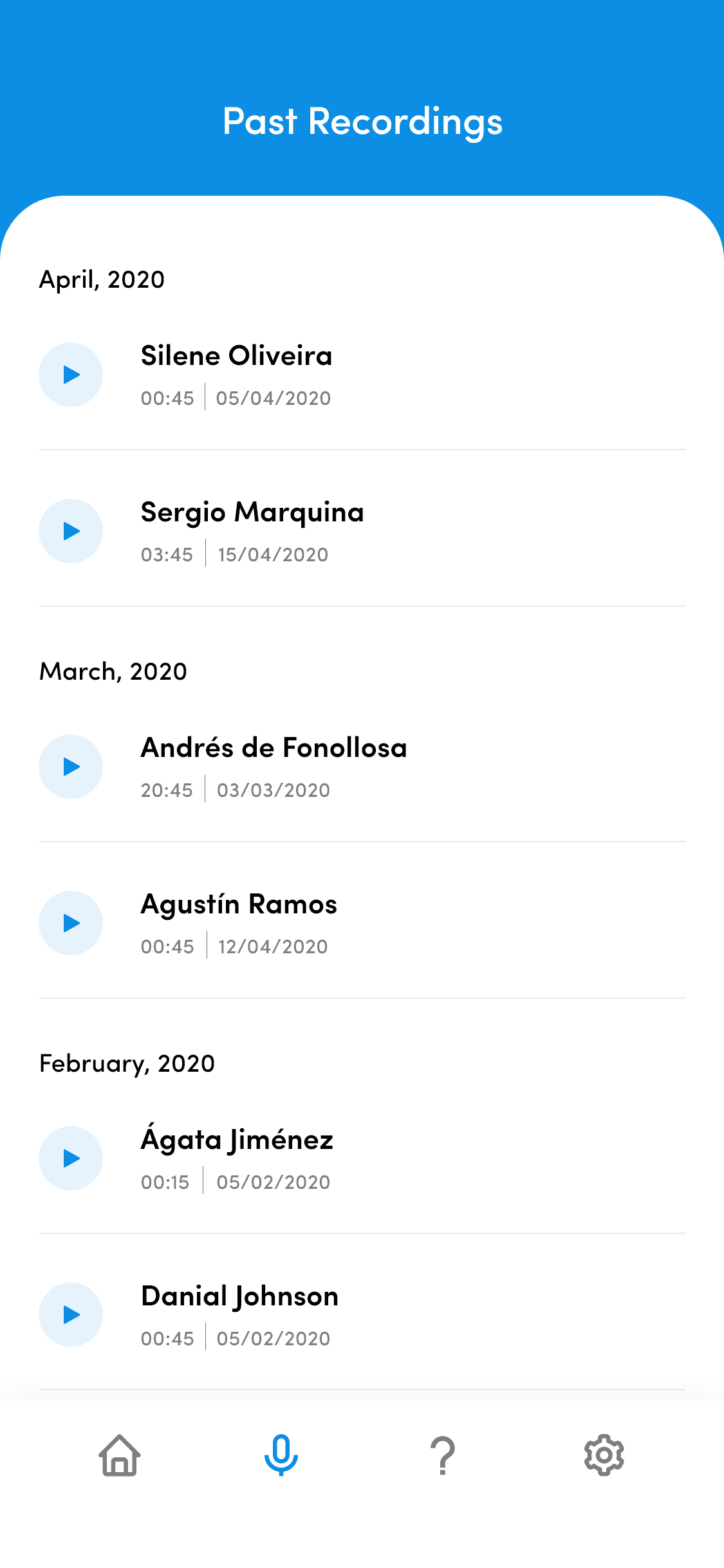The image size is (724, 1568).
Task: Select the Danial Johnson entry title
Action: pos(239,1297)
